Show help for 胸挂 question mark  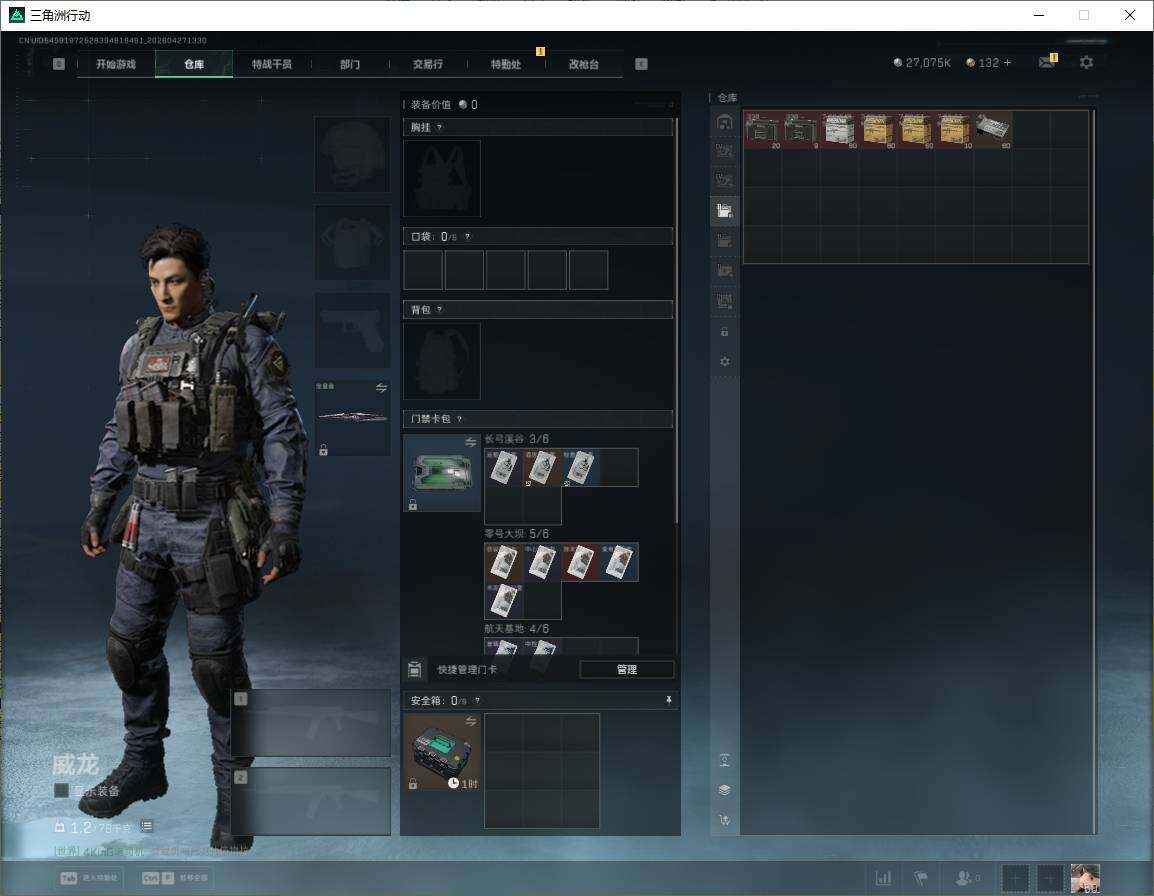439,127
